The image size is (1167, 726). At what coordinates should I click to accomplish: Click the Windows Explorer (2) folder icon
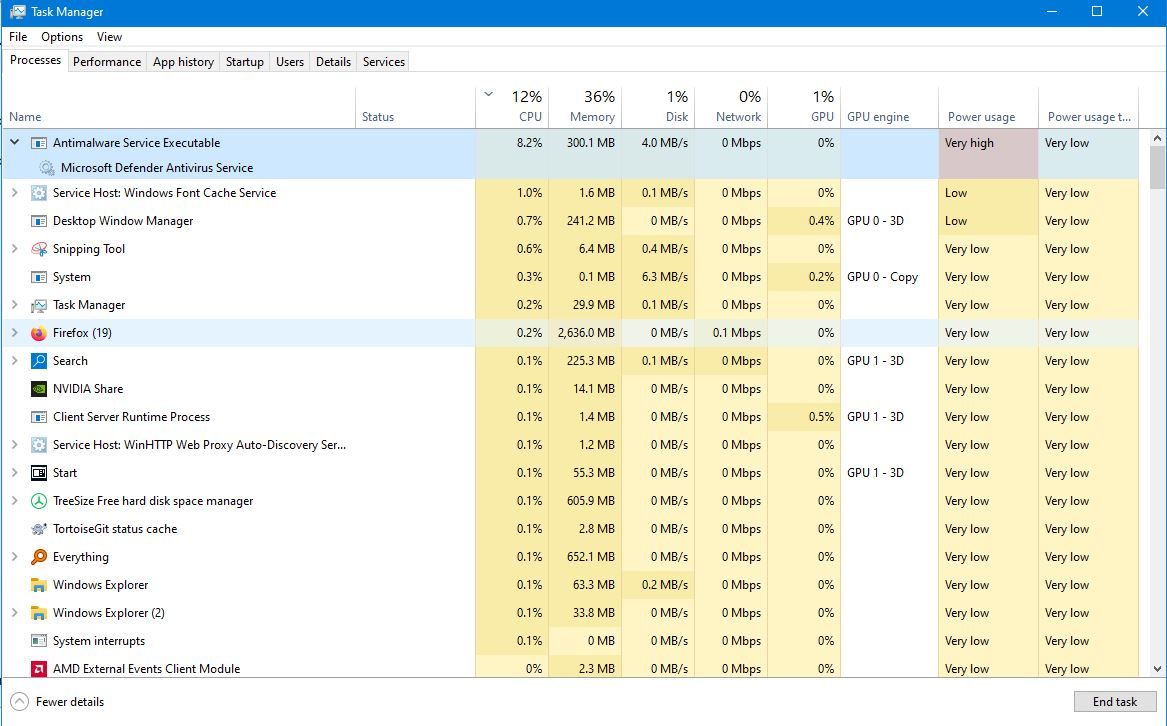coord(39,614)
